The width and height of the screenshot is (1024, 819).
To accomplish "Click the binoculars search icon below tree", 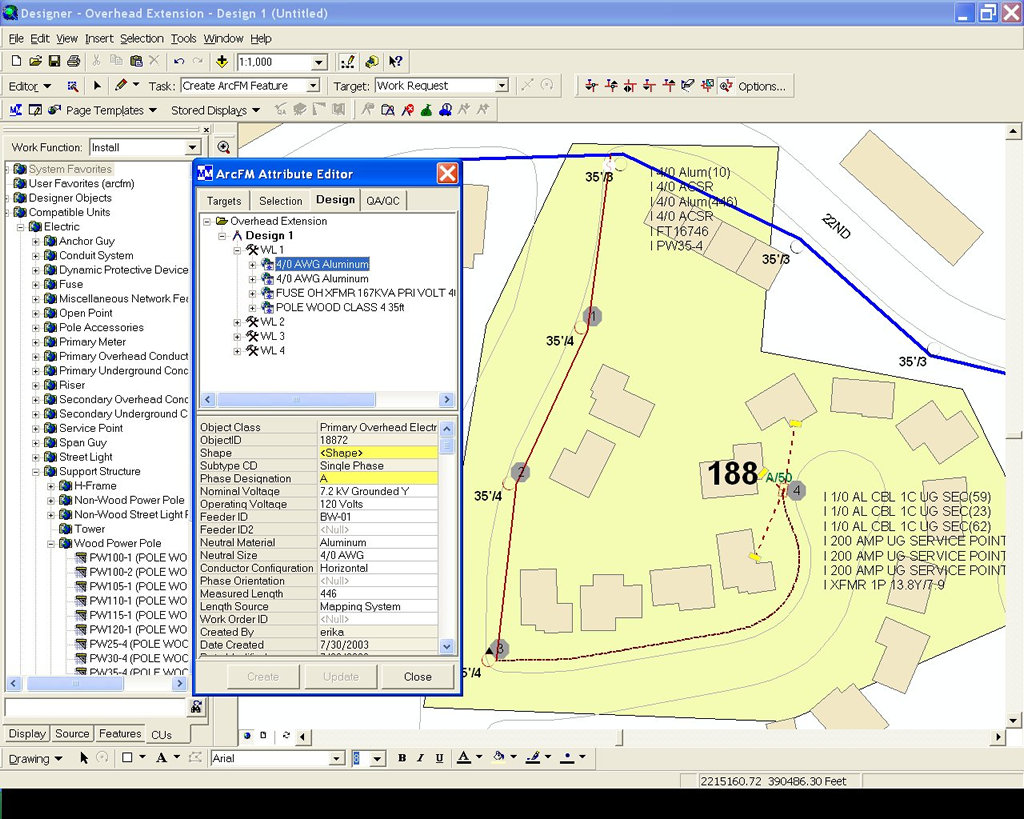I will click(196, 707).
